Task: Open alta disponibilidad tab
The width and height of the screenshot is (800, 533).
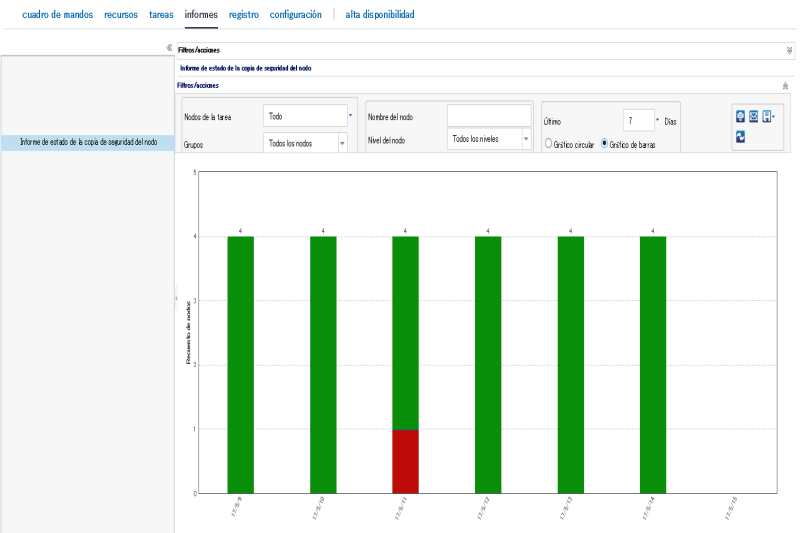Action: coord(380,15)
